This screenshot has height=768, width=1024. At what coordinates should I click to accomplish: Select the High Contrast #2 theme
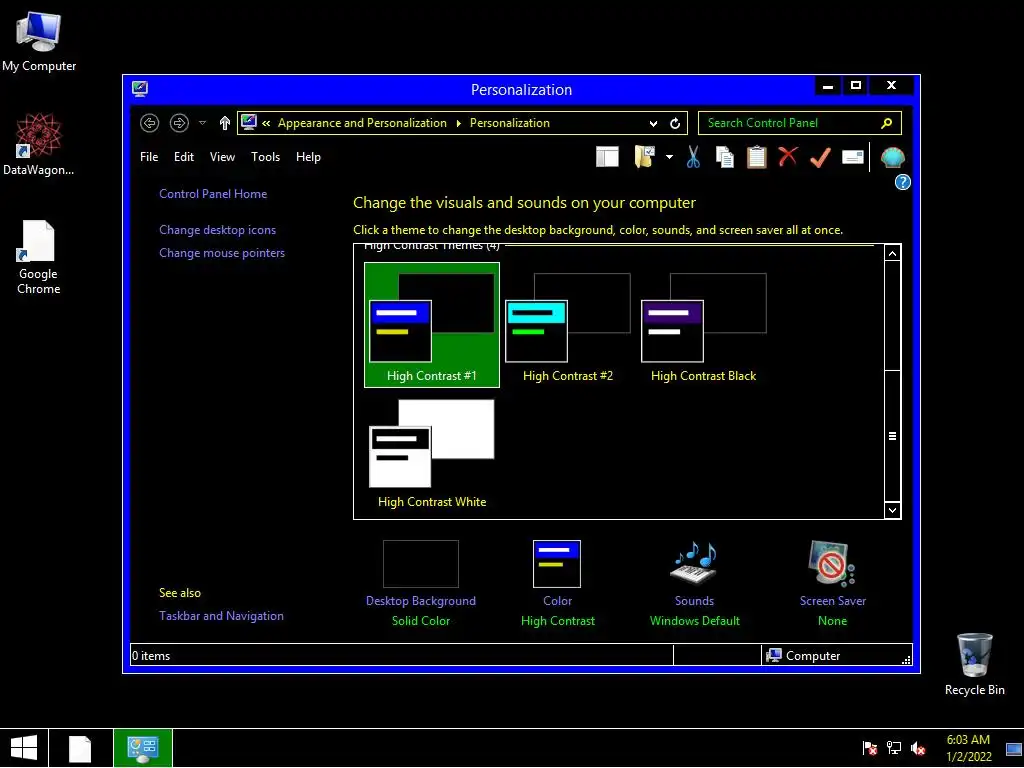pyautogui.click(x=568, y=325)
